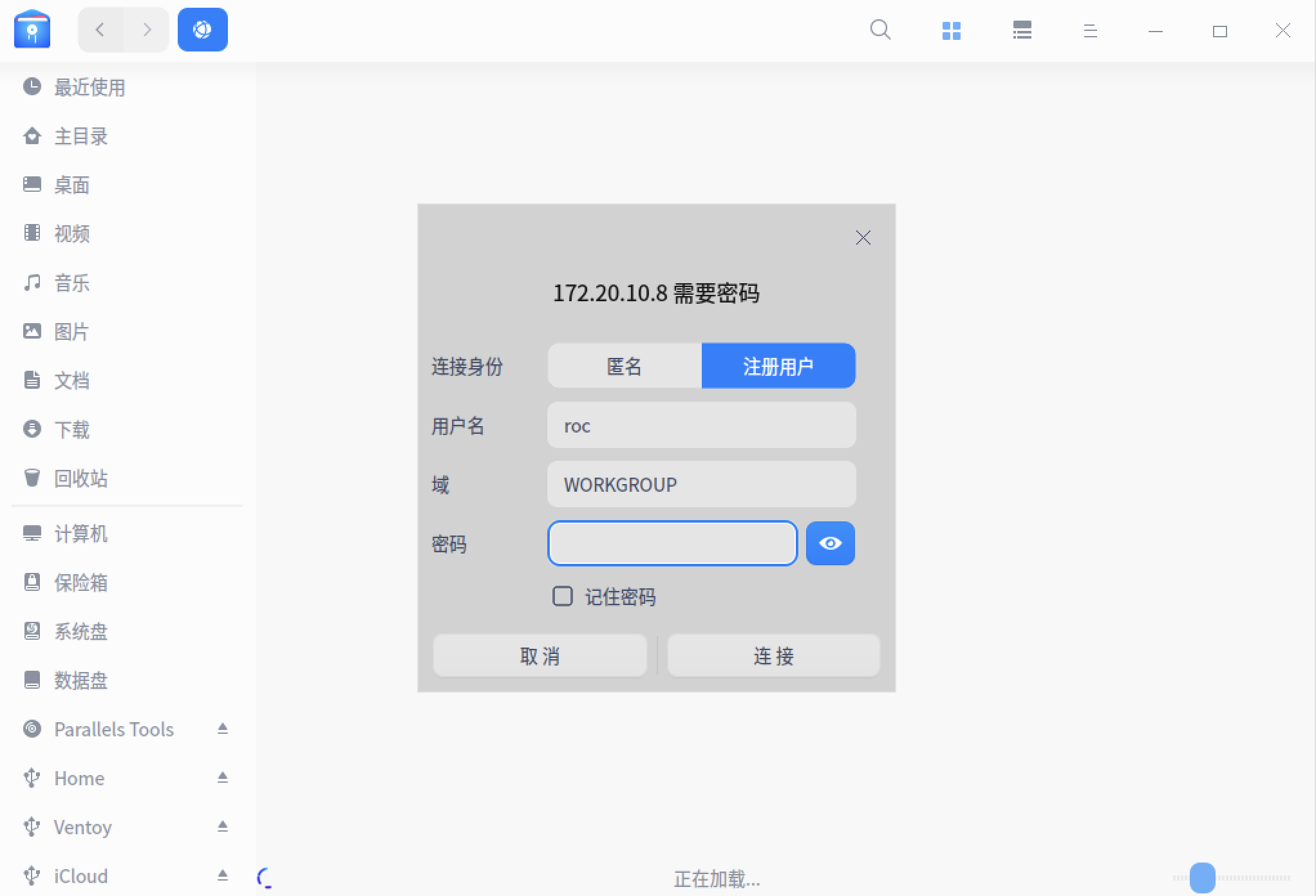Click the back navigation arrow
The image size is (1316, 896).
click(x=100, y=30)
